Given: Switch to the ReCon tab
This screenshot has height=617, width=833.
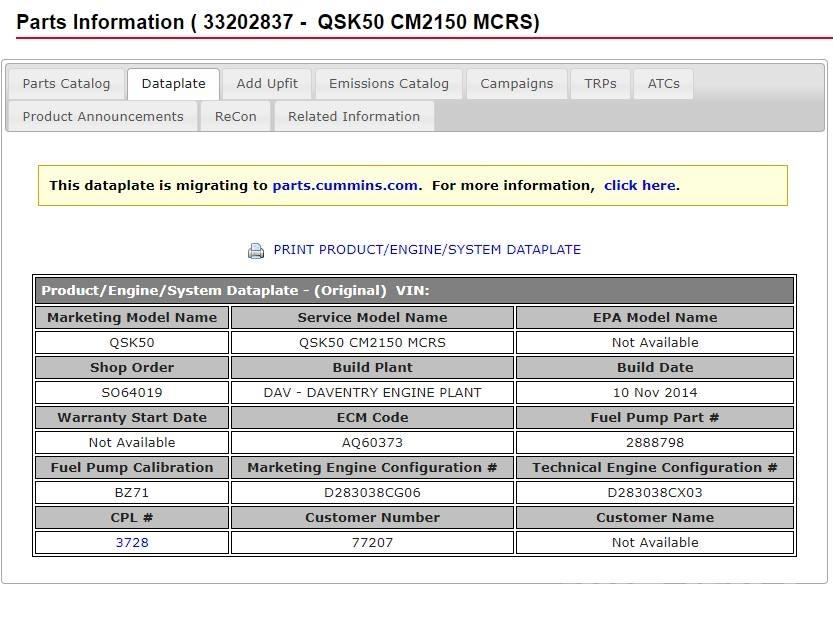Looking at the screenshot, I should tap(235, 117).
